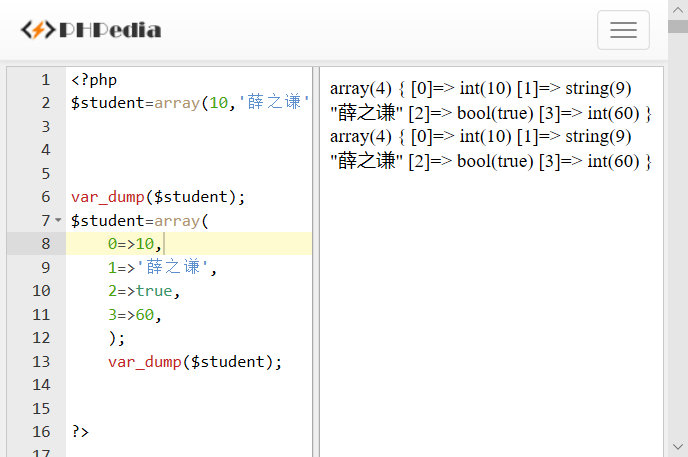Click line number 14 in the gutter
This screenshot has height=457, width=688.
tap(41, 385)
